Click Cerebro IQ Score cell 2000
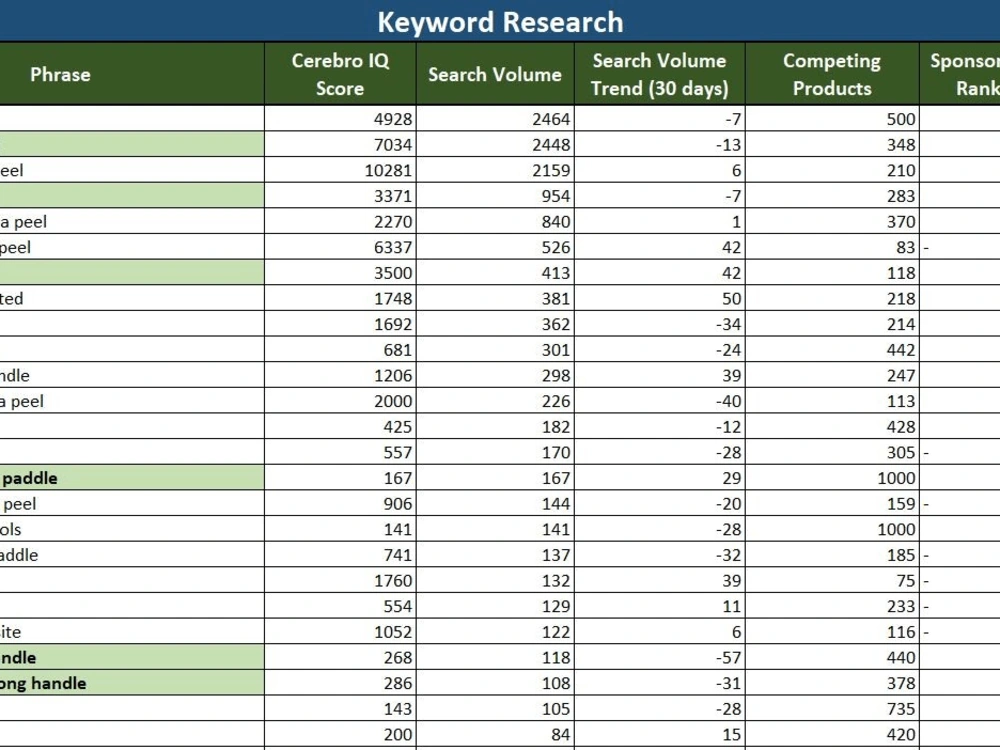The image size is (1000, 750). tap(340, 401)
